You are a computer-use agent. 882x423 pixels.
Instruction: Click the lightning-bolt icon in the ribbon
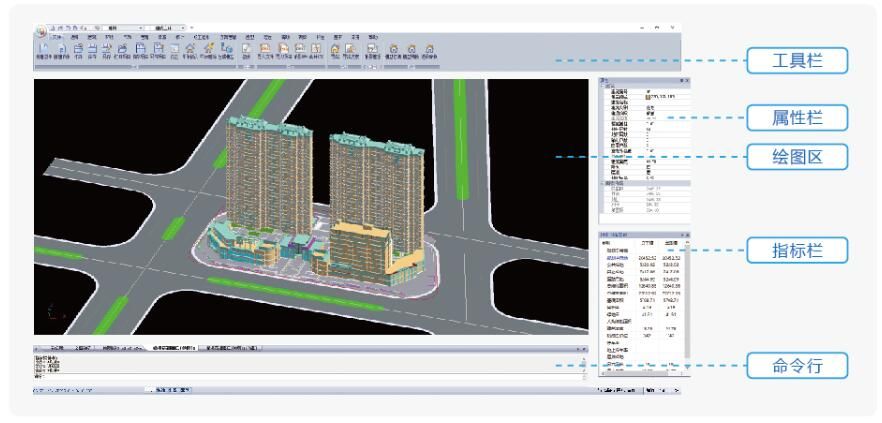[211, 47]
